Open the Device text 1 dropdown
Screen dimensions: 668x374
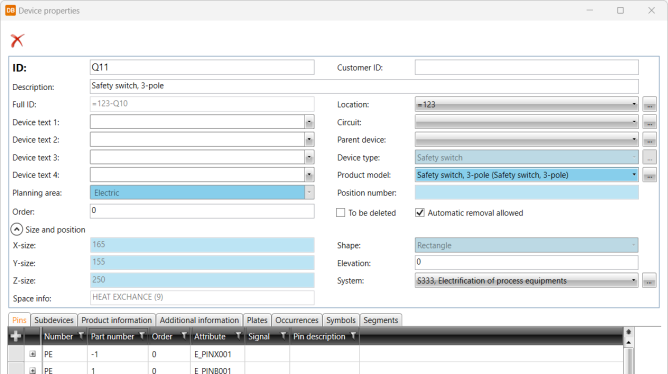pyautogui.click(x=309, y=122)
